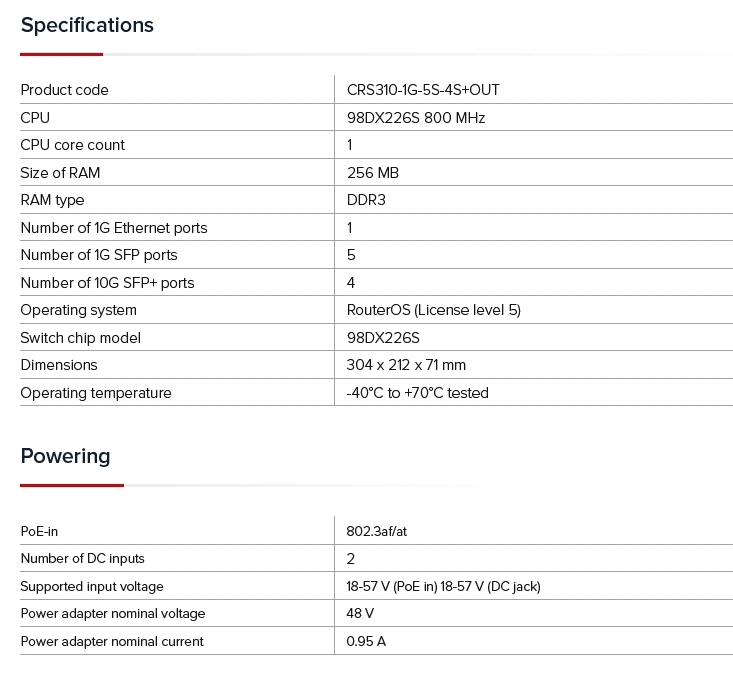This screenshot has width=733, height=674.
Task: Select the dimensions value 304 x 212 x 71 mm
Action: (406, 365)
